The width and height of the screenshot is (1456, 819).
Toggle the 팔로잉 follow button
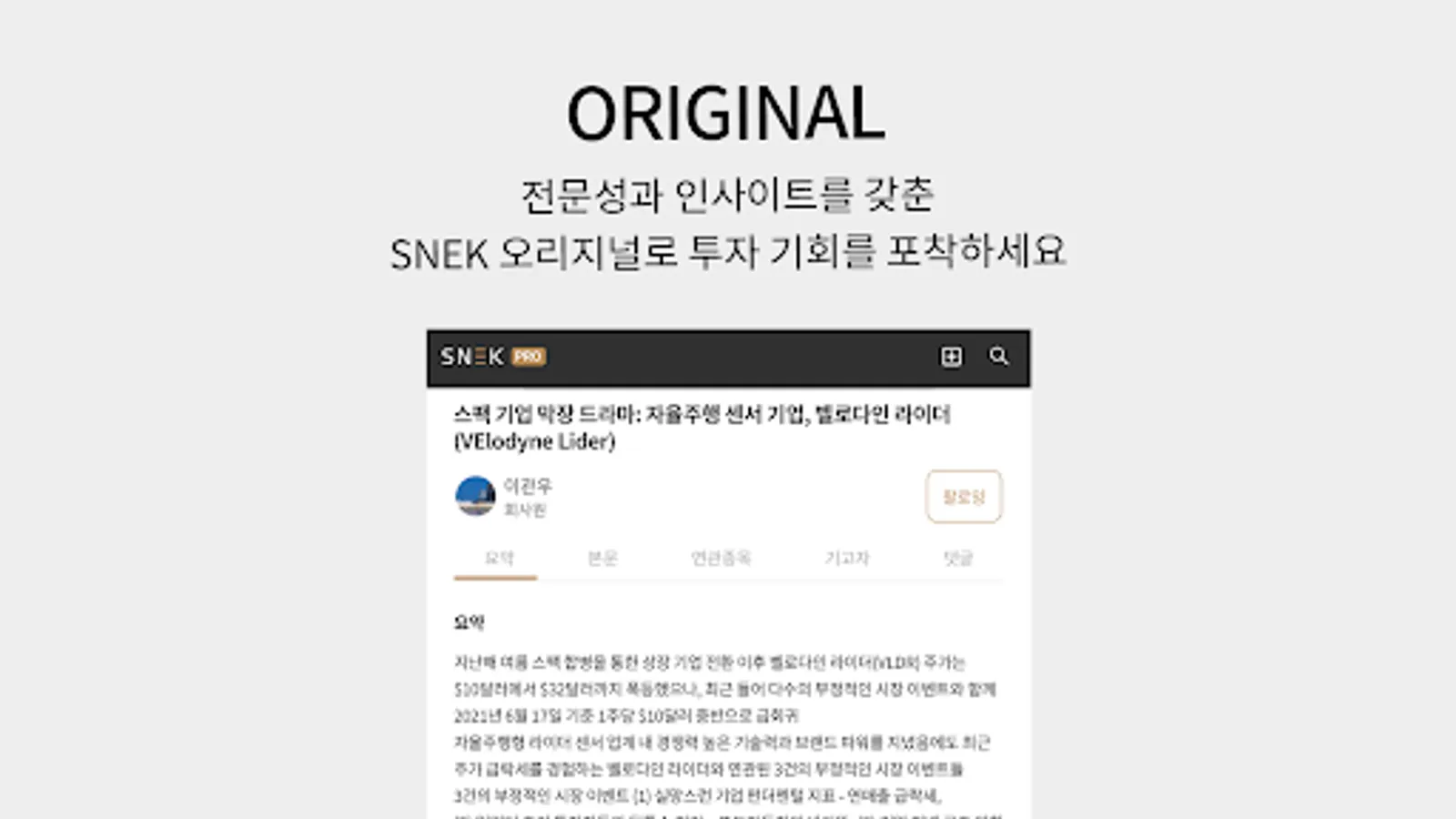(964, 496)
